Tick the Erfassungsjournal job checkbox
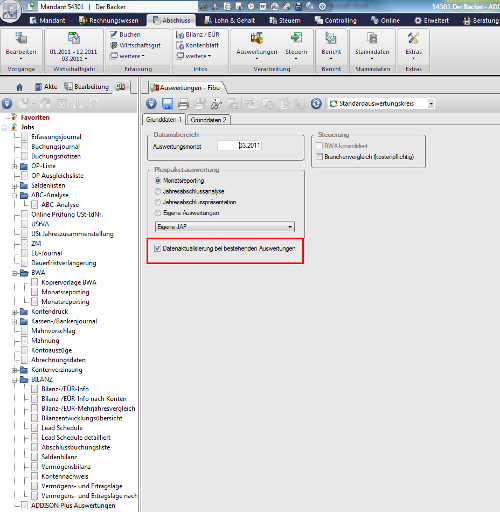500x512 pixels. tap(24, 137)
